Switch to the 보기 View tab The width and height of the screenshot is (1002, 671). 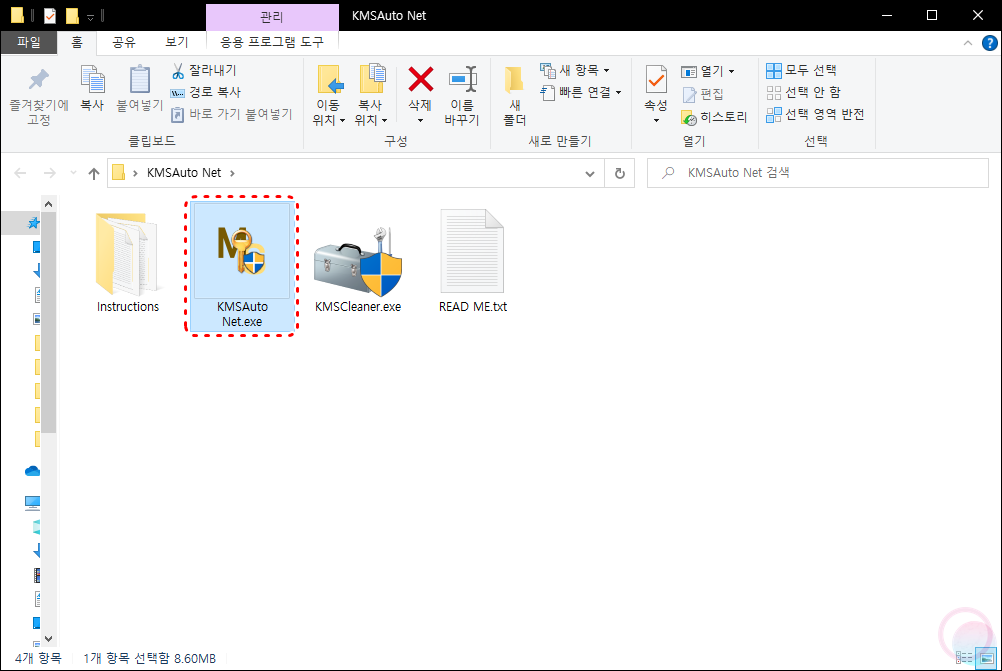click(x=177, y=43)
